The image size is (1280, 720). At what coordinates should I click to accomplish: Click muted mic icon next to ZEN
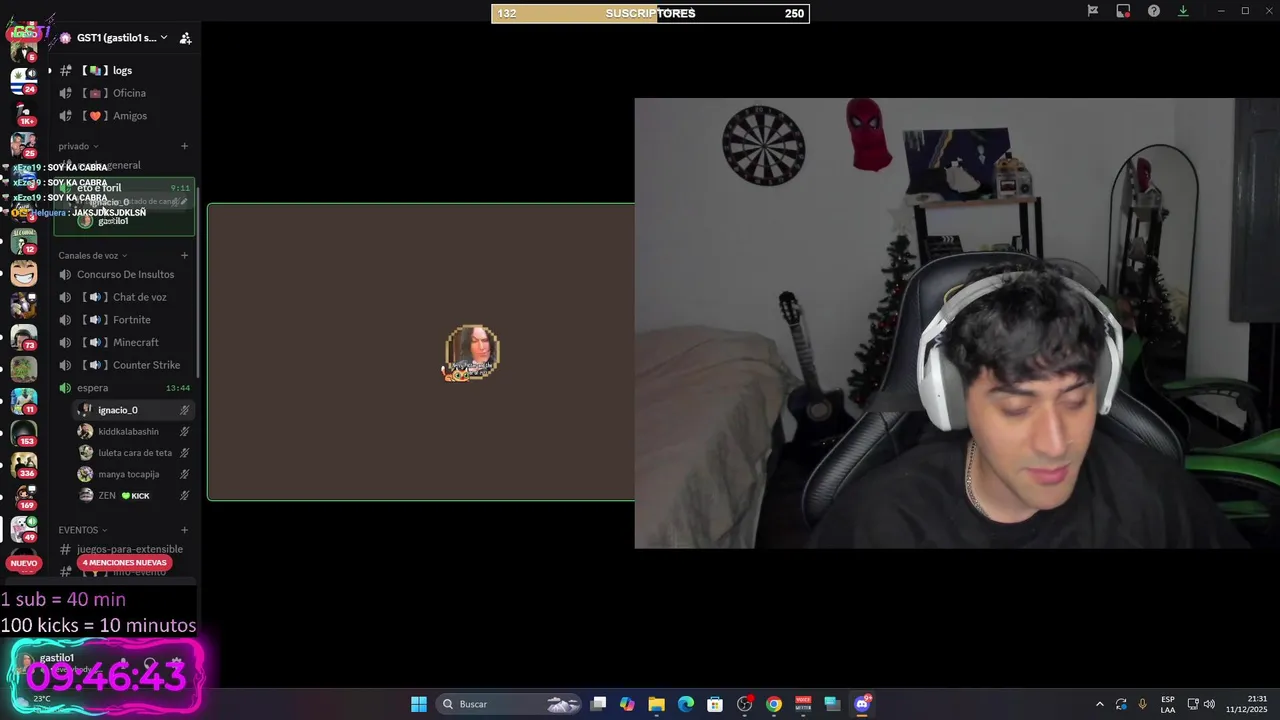(x=184, y=496)
